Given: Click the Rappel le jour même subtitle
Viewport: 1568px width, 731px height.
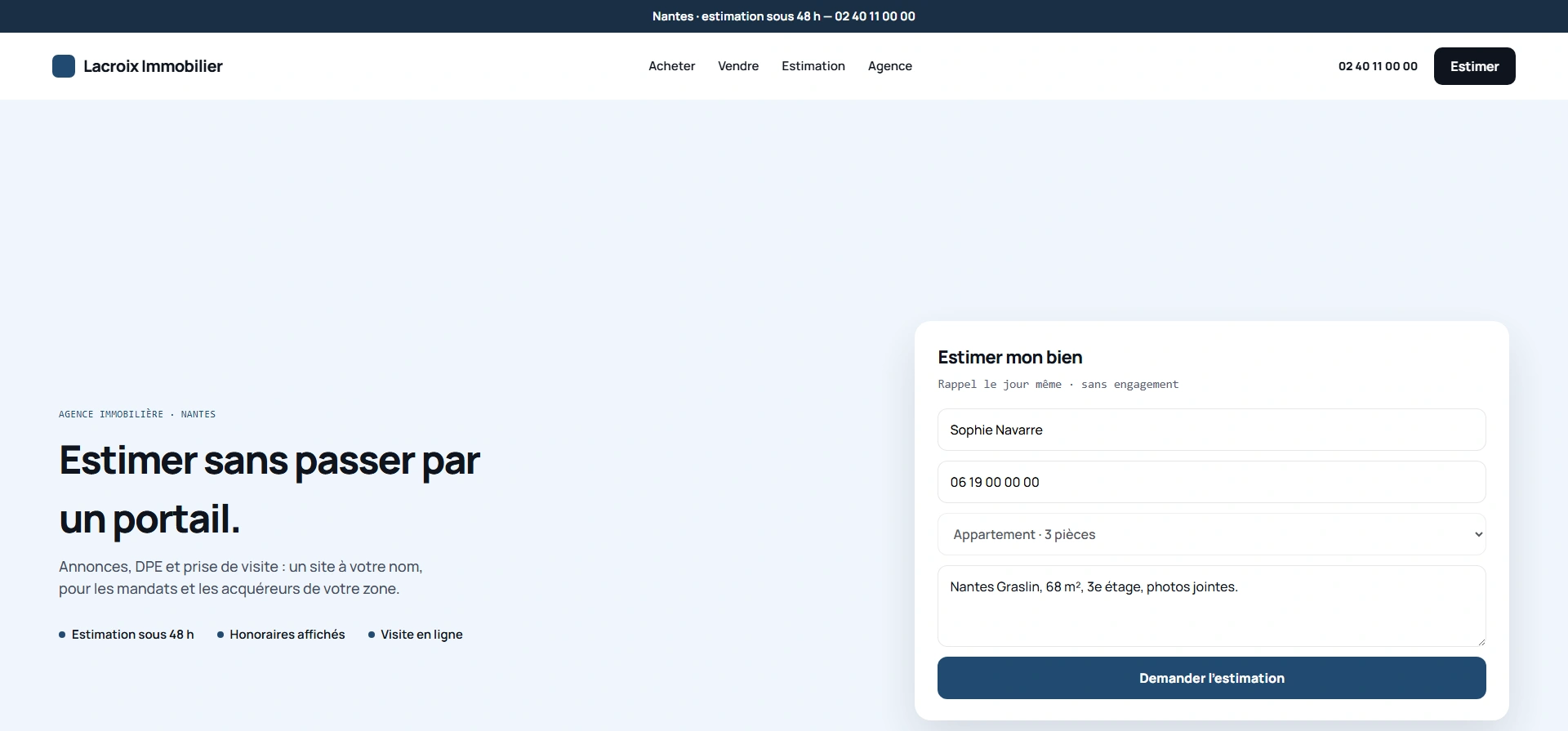Looking at the screenshot, I should [1058, 385].
